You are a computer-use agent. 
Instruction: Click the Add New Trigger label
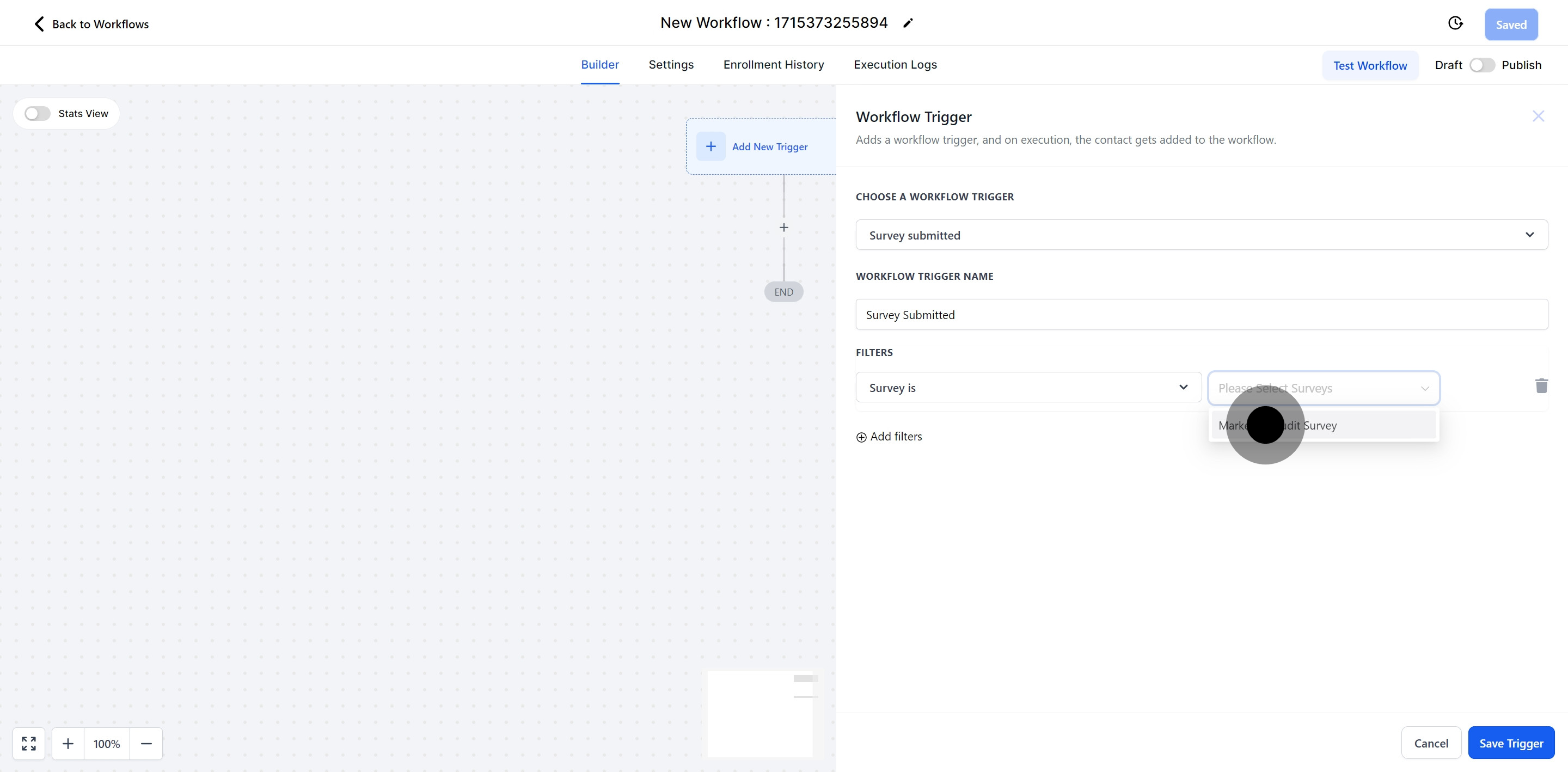tap(769, 147)
